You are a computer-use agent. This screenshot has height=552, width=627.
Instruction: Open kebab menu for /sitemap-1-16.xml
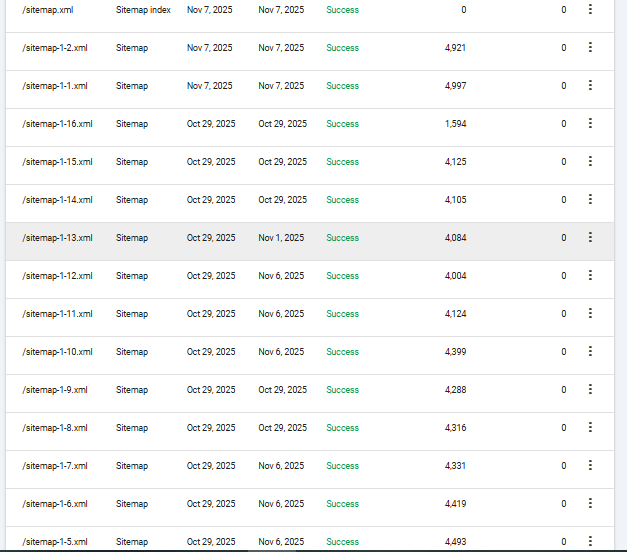(x=590, y=123)
